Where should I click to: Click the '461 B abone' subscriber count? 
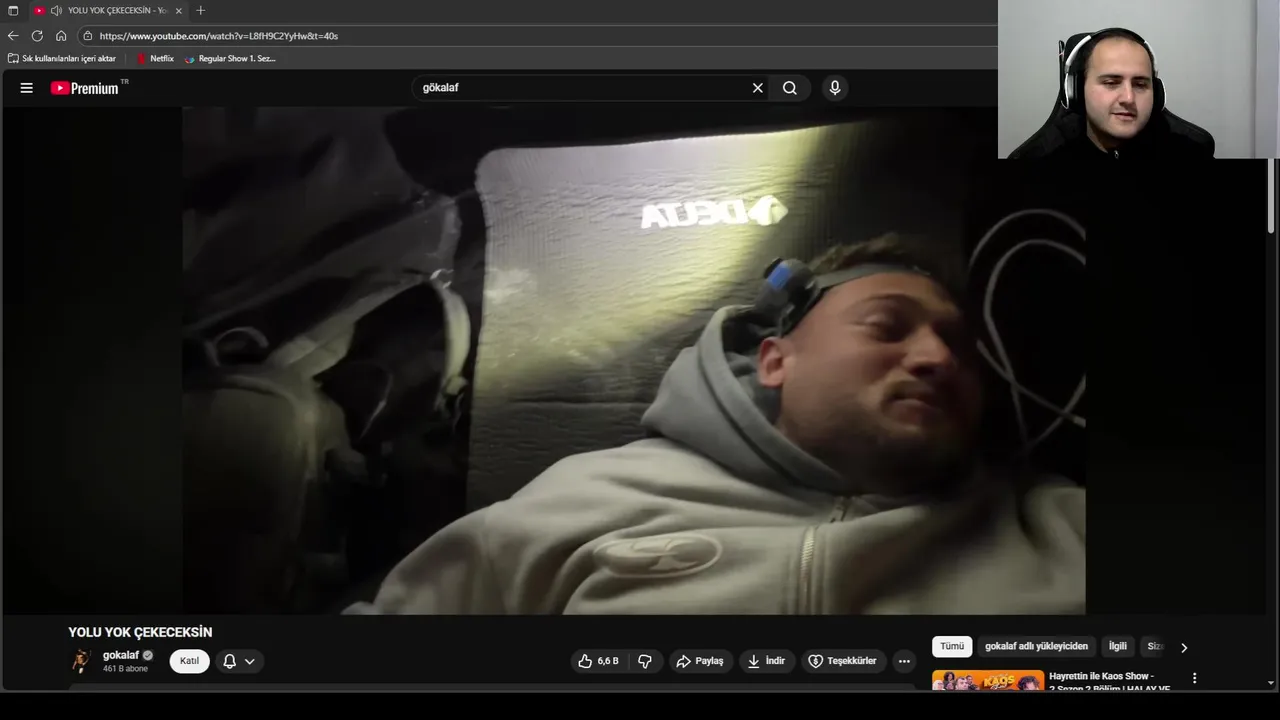125,669
